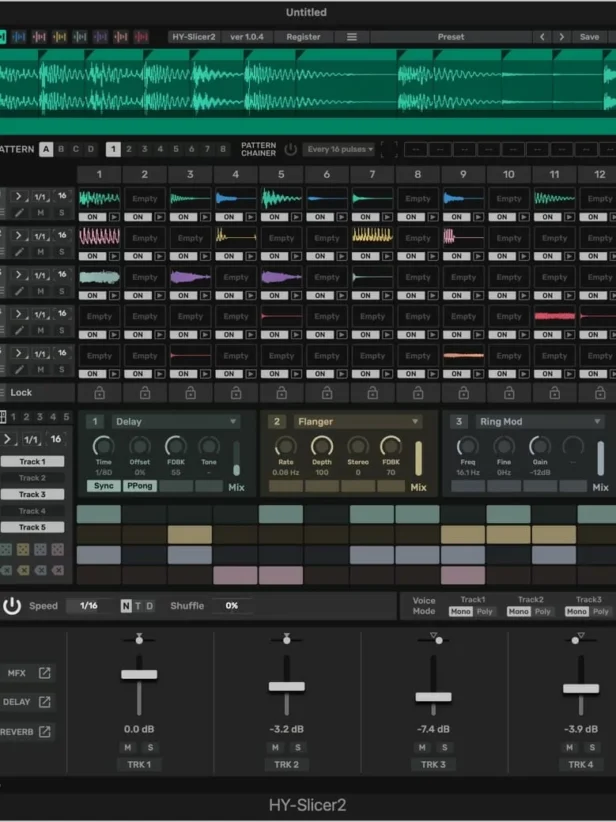
Task: Click the yellow clear delete icon
Action: [23, 570]
